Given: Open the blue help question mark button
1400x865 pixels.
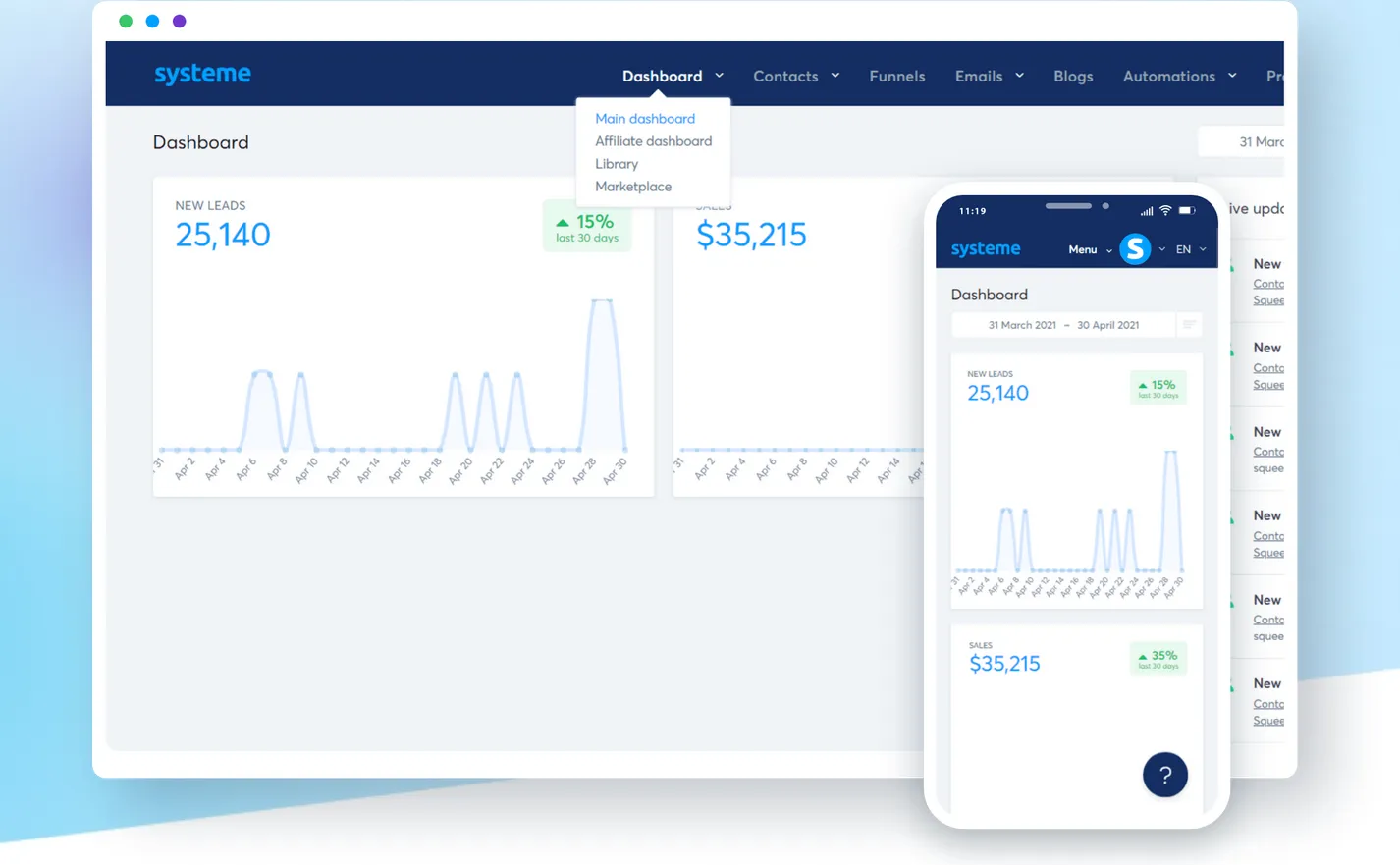Looking at the screenshot, I should (1164, 775).
